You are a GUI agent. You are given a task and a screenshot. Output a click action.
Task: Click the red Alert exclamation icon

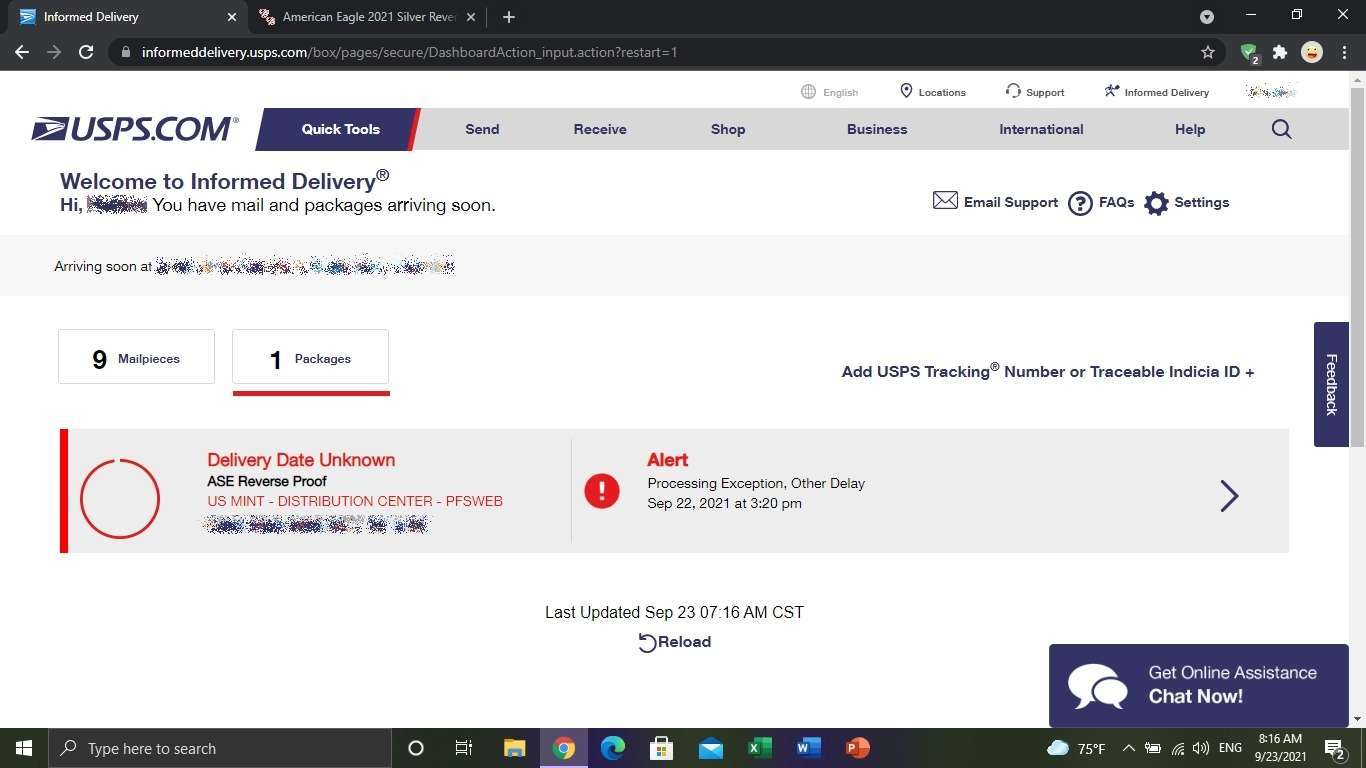click(602, 490)
